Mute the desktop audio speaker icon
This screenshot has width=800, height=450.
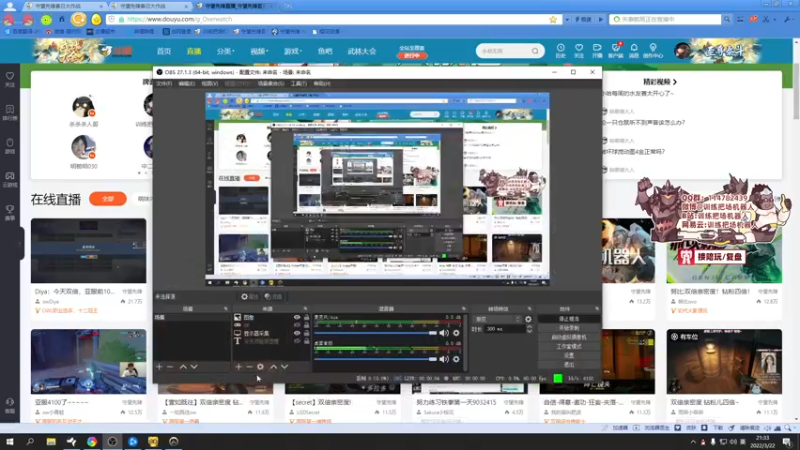click(444, 359)
